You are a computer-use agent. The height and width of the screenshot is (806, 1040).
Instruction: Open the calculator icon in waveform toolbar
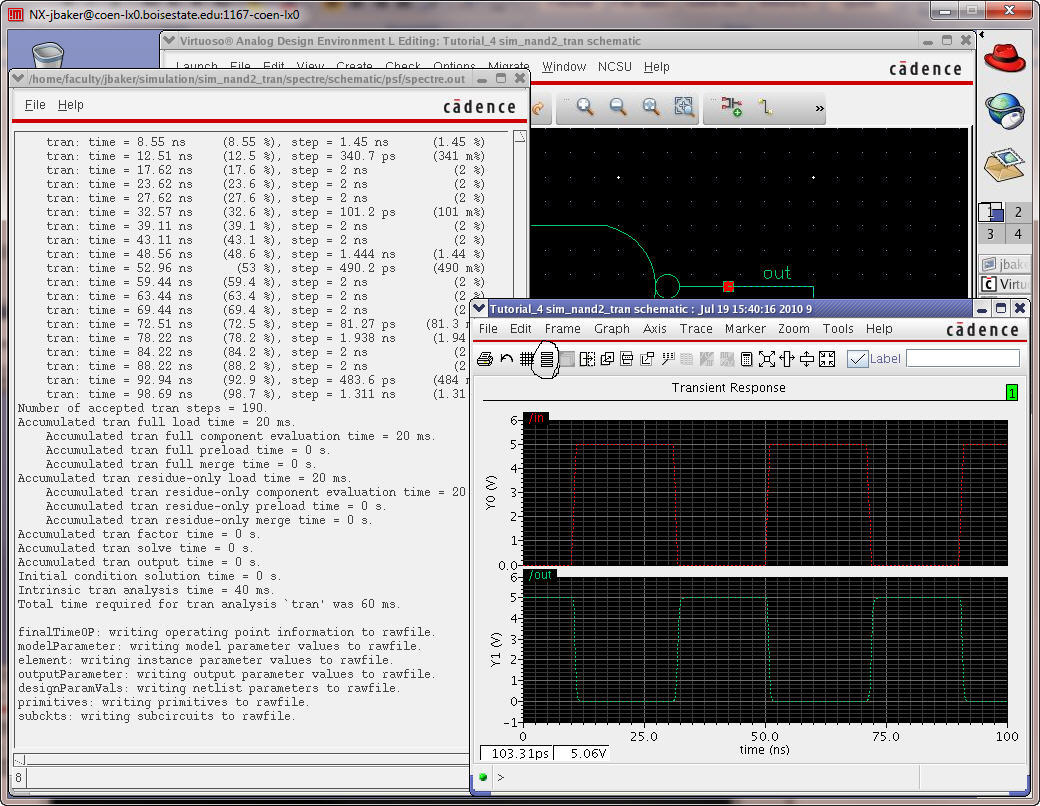(x=746, y=359)
